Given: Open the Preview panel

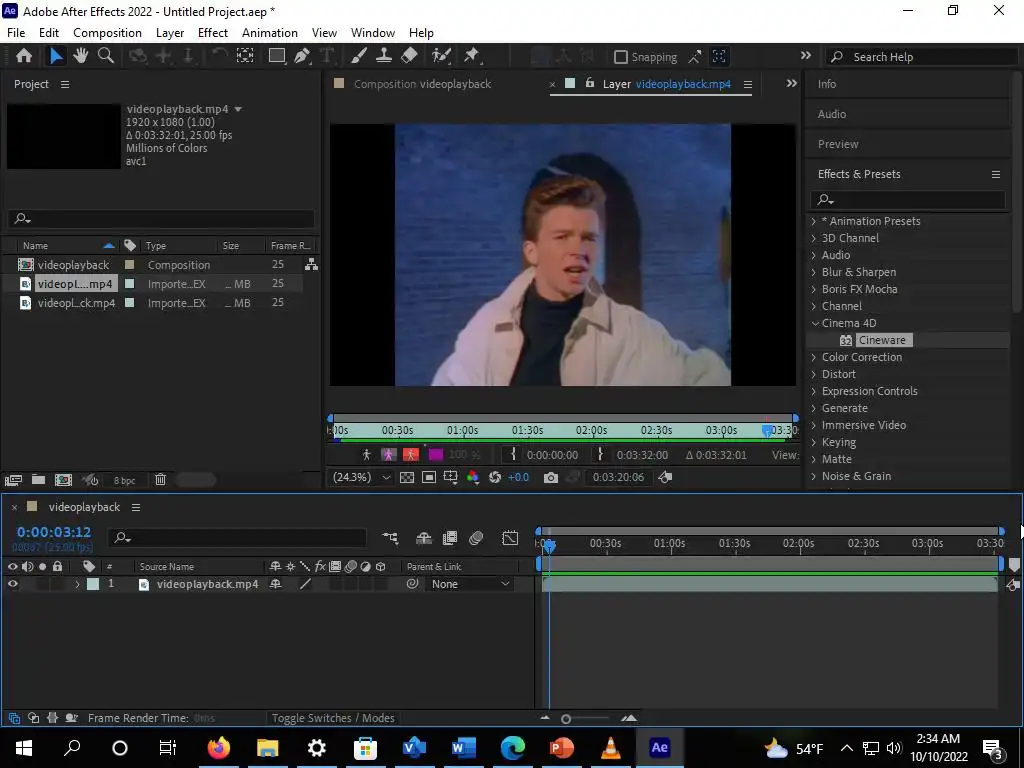Looking at the screenshot, I should click(x=838, y=144).
